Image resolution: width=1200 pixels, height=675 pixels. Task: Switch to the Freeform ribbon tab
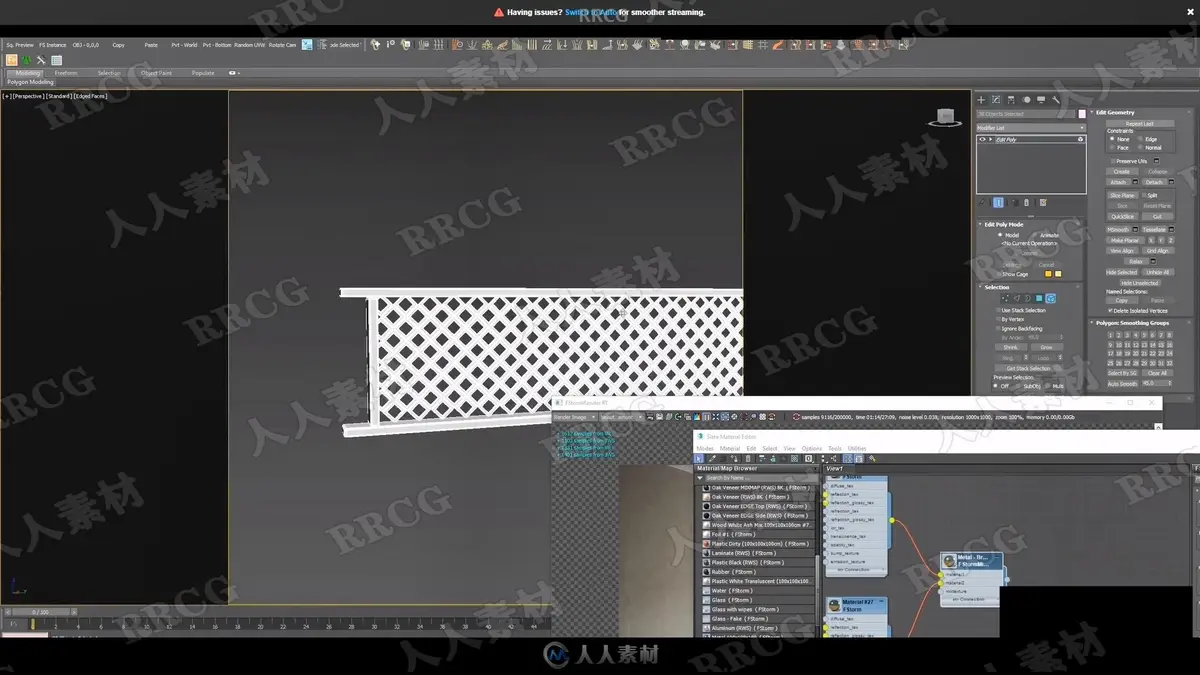click(x=66, y=73)
